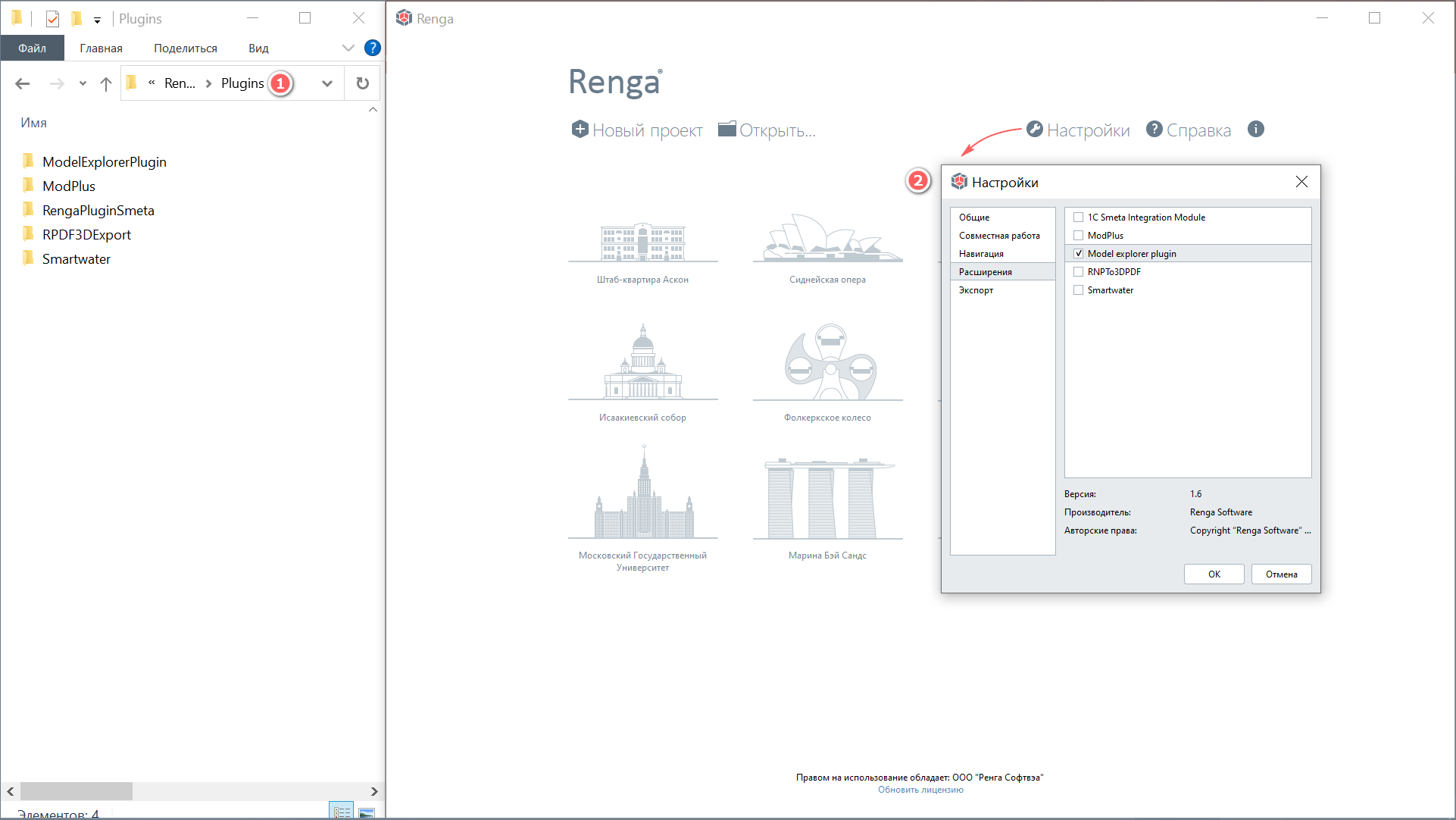The height and width of the screenshot is (820, 1456).
Task: Switch Explorer to large thumbnails view icon
Action: click(x=367, y=812)
